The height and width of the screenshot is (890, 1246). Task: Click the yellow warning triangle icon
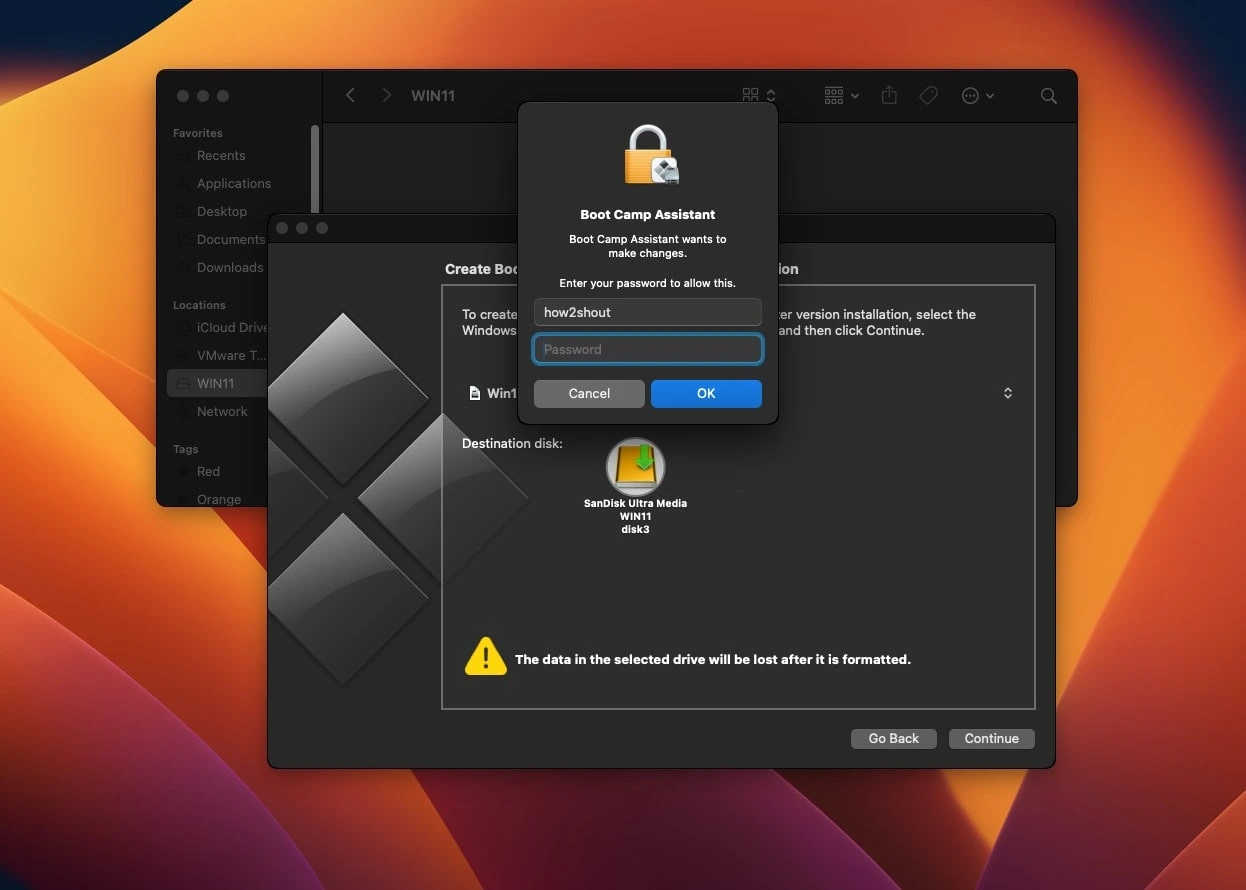(486, 657)
